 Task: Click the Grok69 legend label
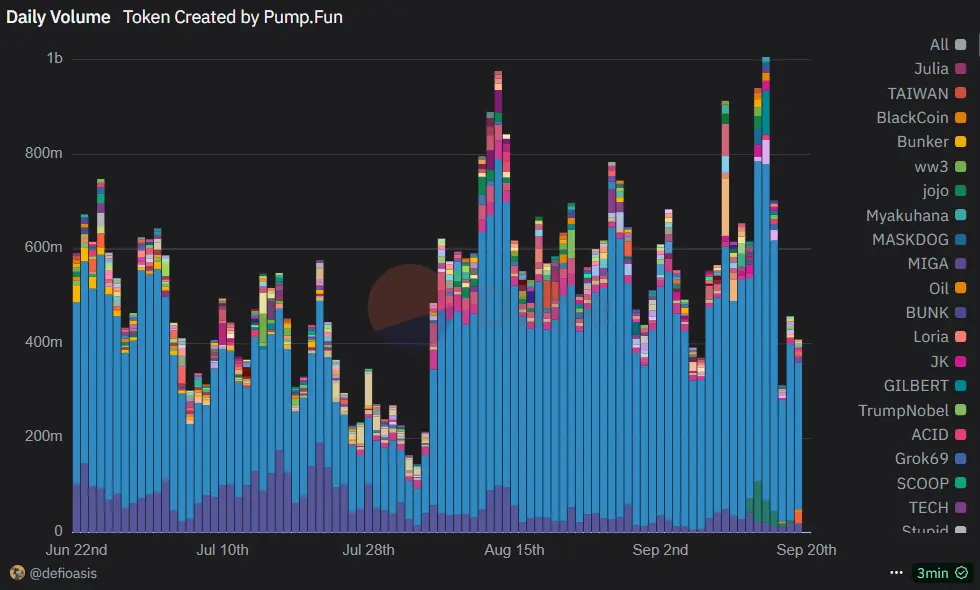pos(922,459)
